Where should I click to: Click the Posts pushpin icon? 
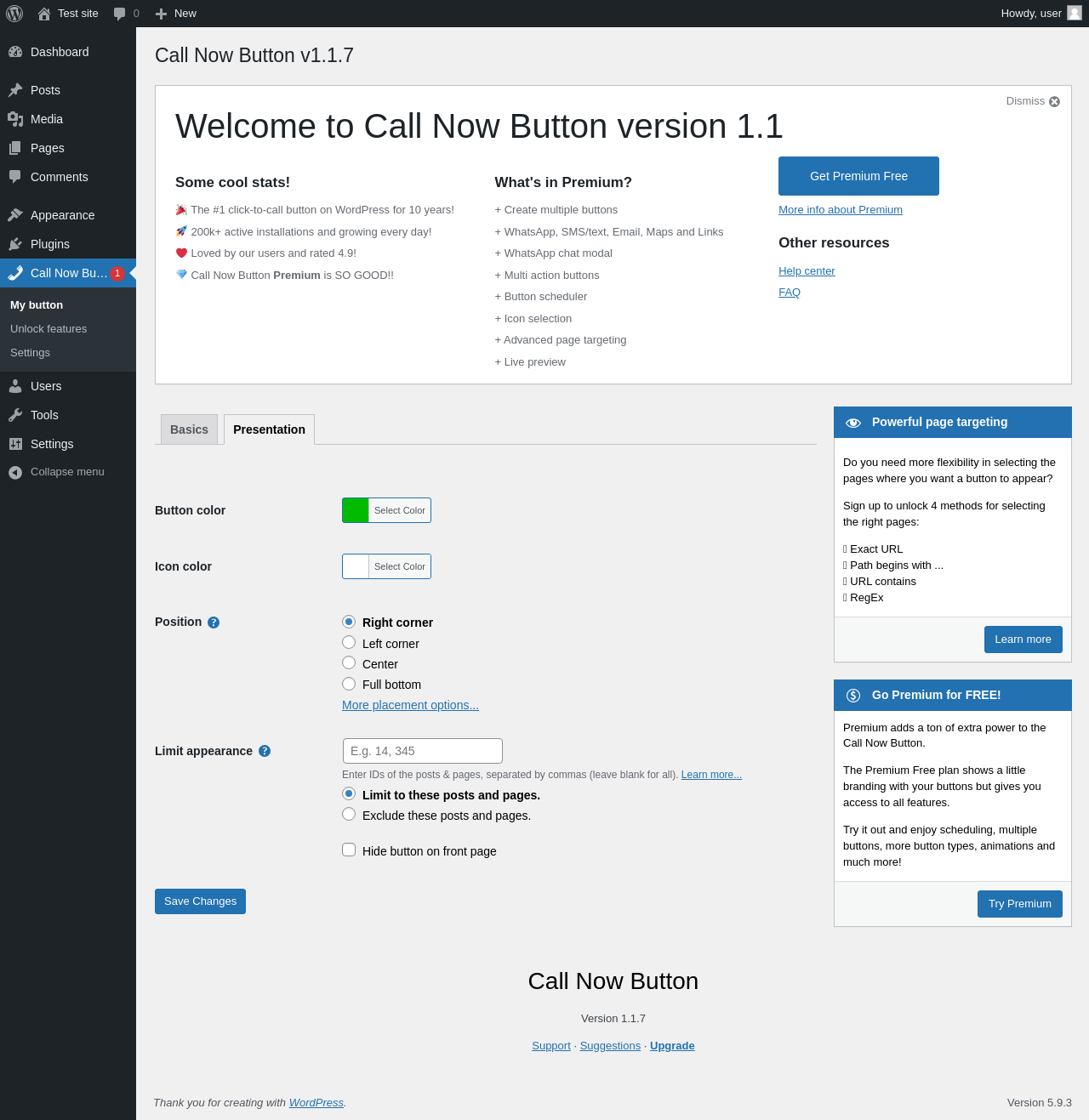[x=15, y=90]
